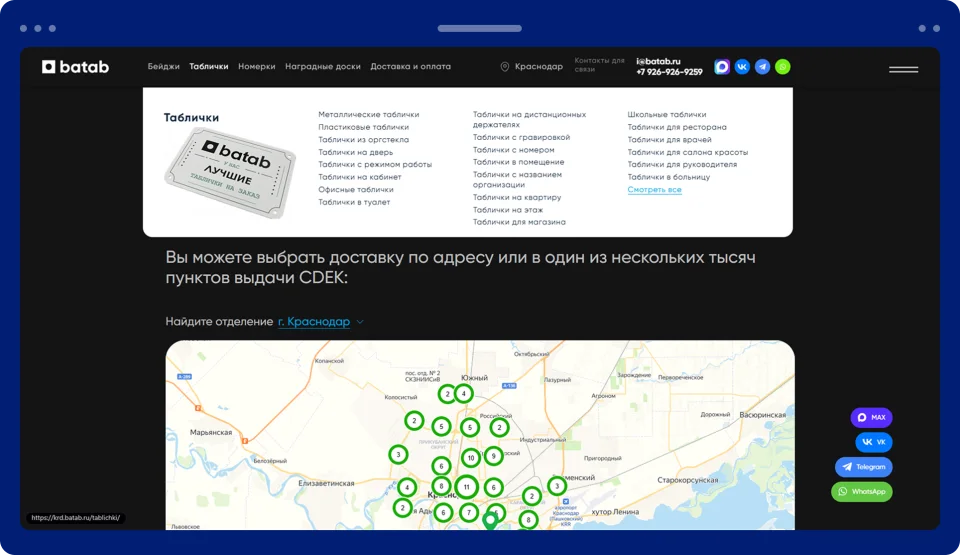Click the map cluster marker numbered 9
This screenshot has height=555, width=960.
[493, 456]
